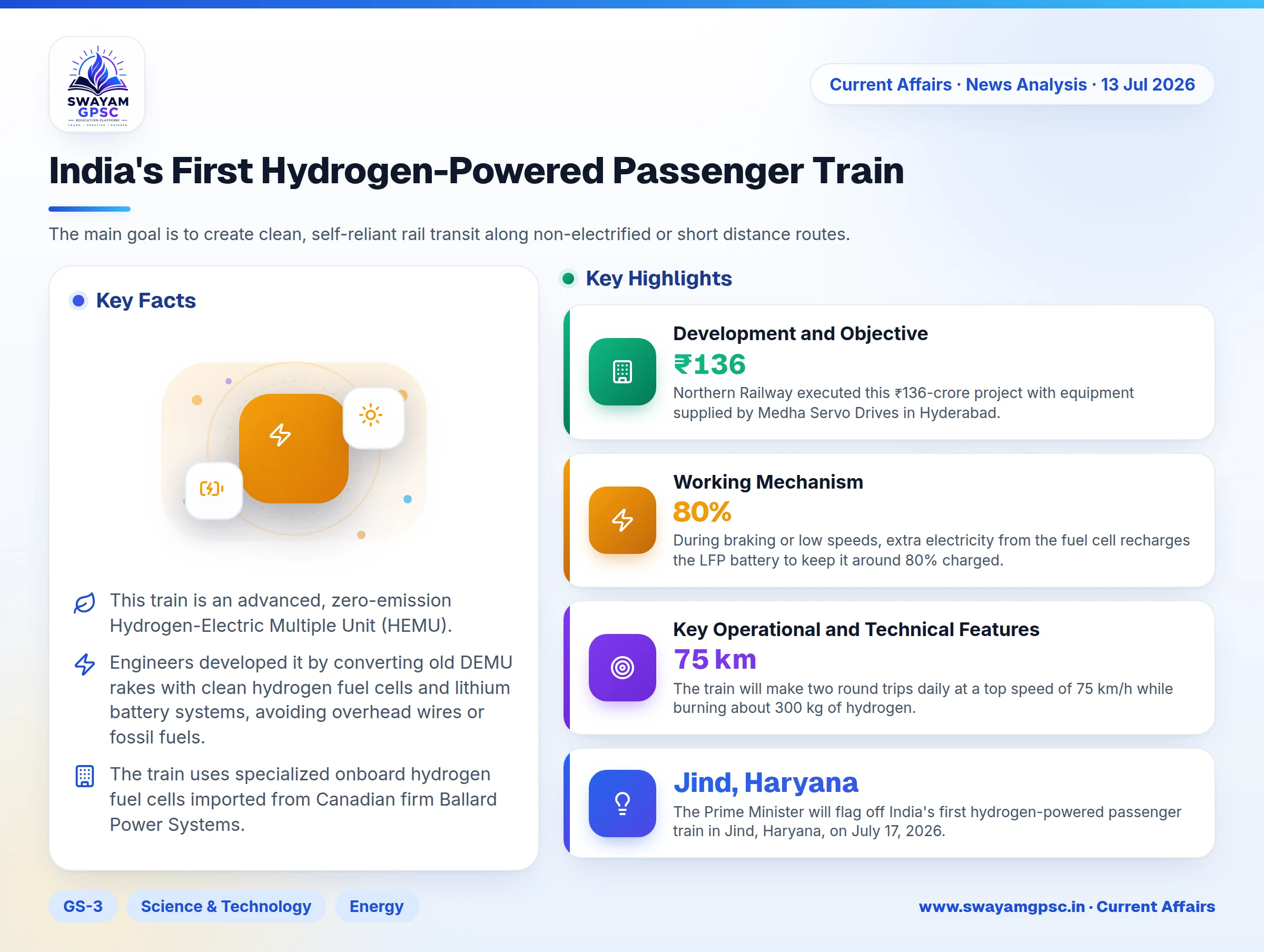Select the GS-3 tag
The height and width of the screenshot is (952, 1264).
coord(83,906)
